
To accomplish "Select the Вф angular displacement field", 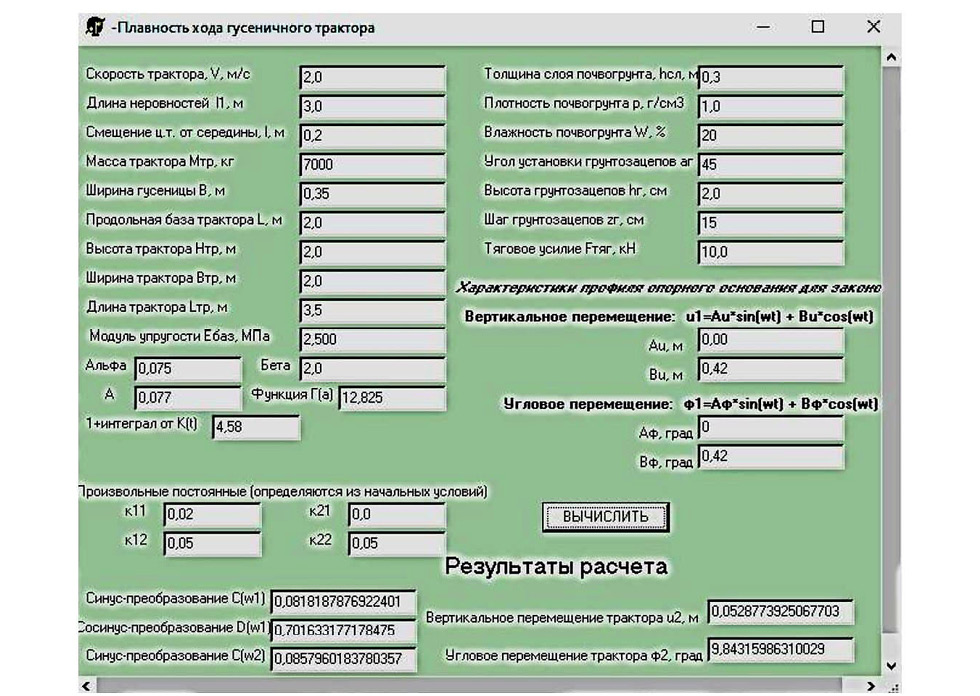I will pyautogui.click(x=770, y=458).
